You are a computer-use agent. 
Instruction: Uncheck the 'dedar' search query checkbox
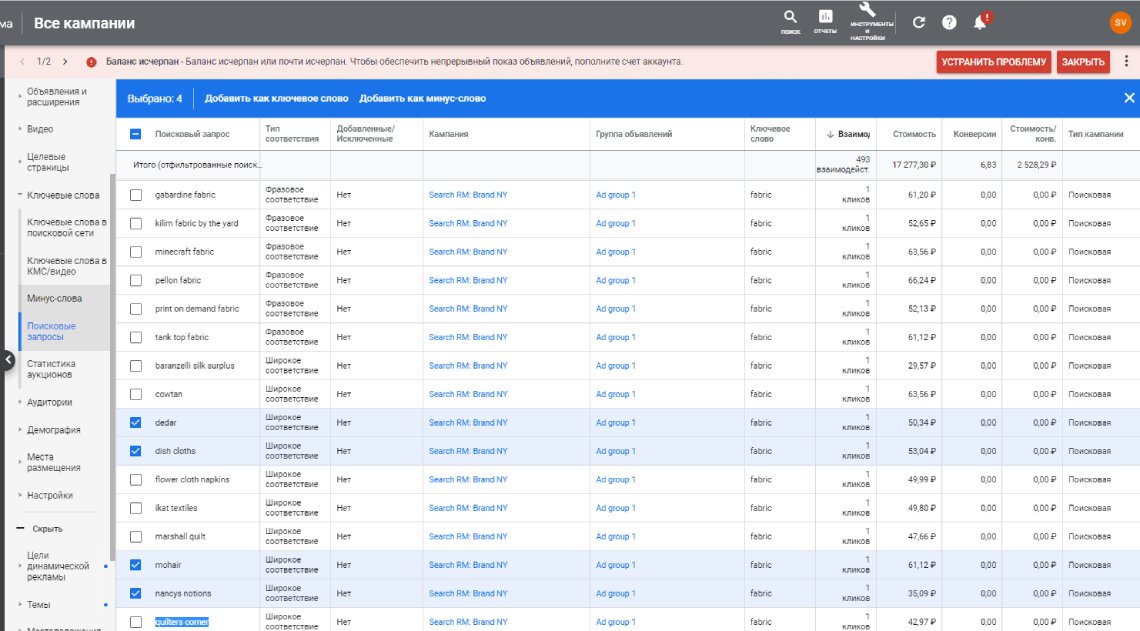136,423
